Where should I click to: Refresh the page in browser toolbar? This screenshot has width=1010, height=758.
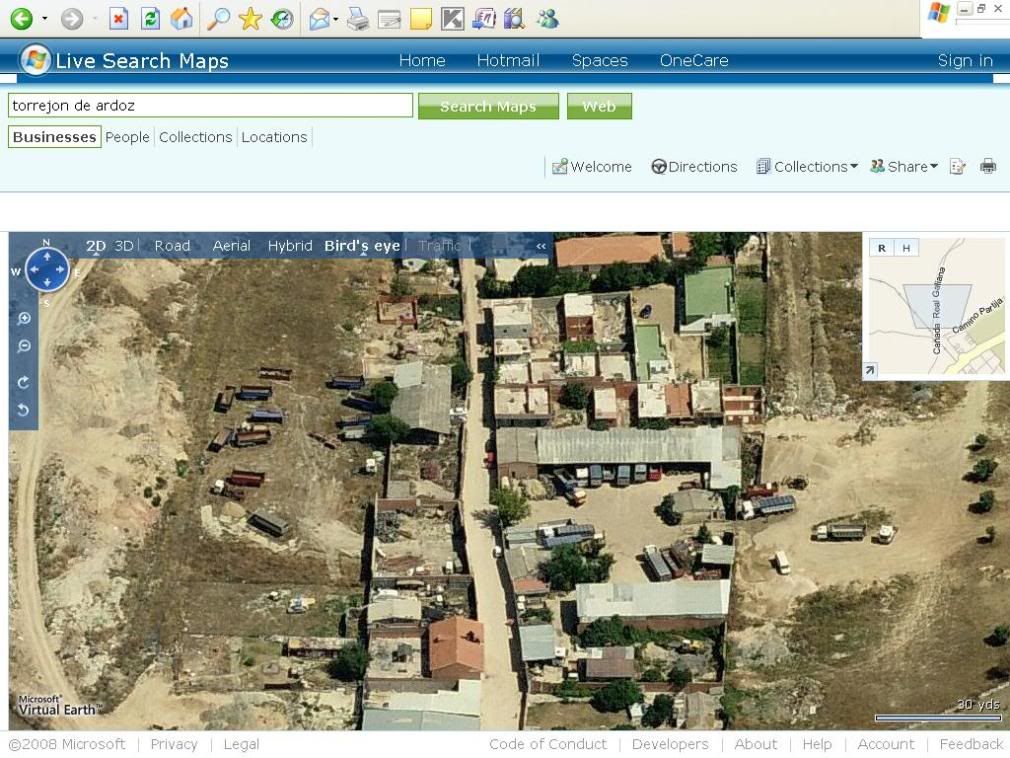(150, 18)
